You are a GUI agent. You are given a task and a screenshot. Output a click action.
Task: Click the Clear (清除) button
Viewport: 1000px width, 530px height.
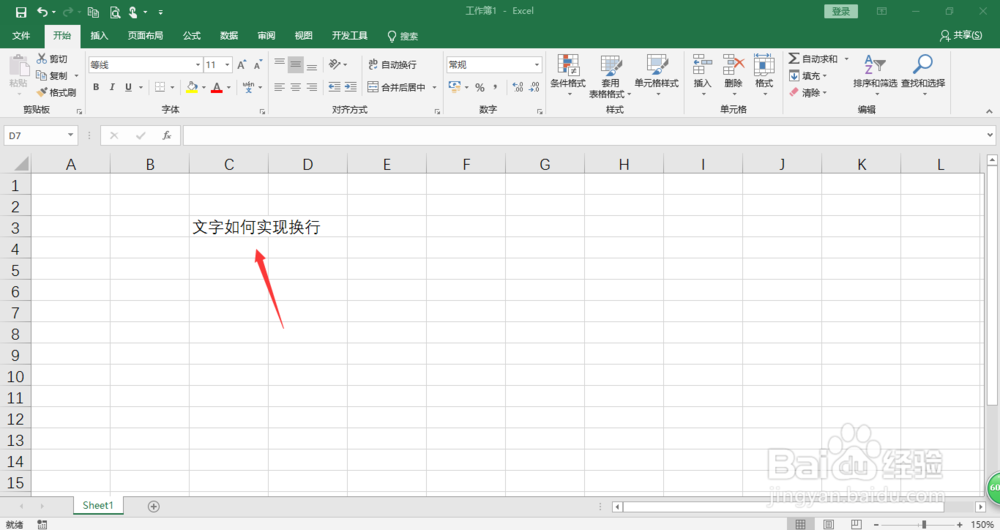coord(808,92)
